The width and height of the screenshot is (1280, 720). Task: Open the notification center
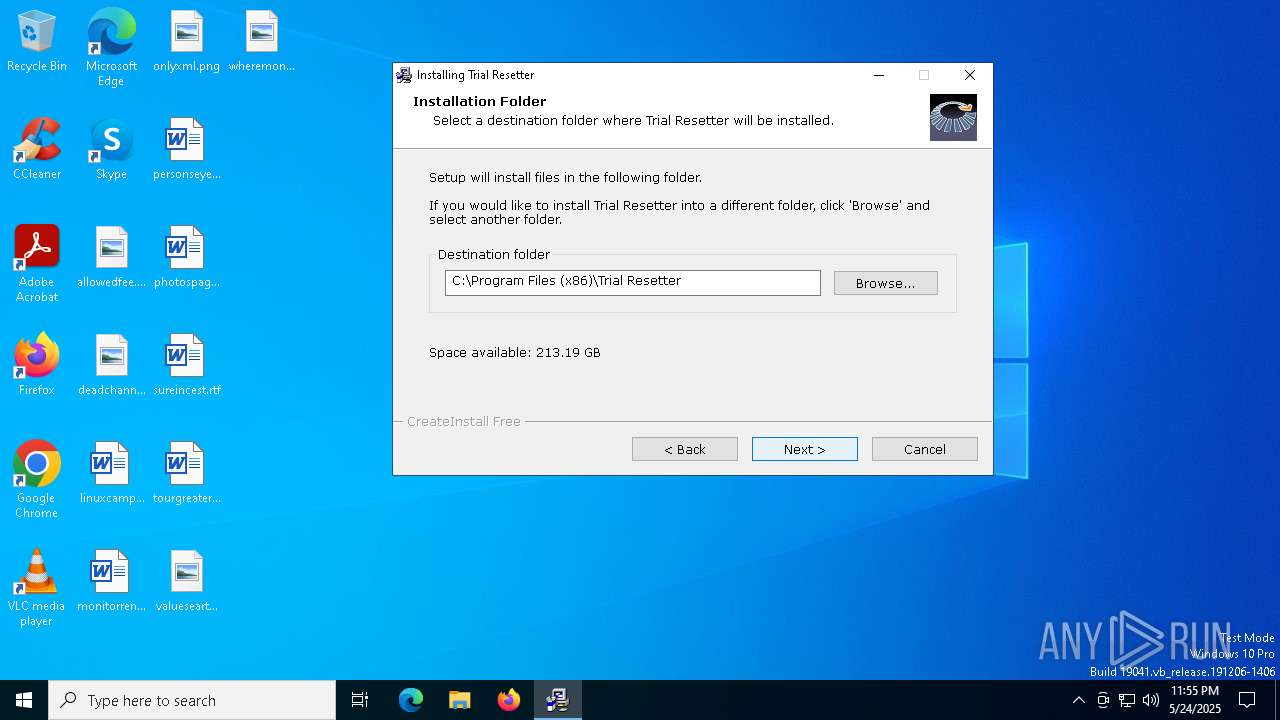(x=1247, y=700)
